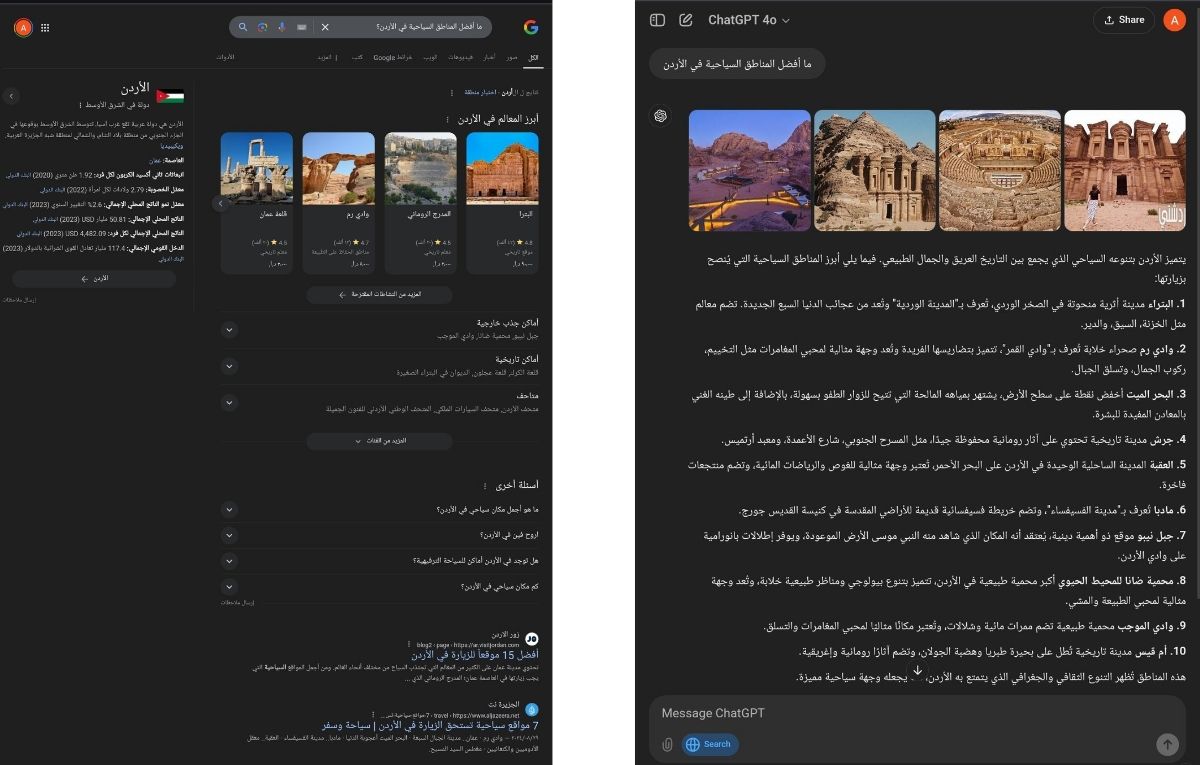
Task: Toggle the ChatGPT sidebar open
Action: click(x=658, y=19)
